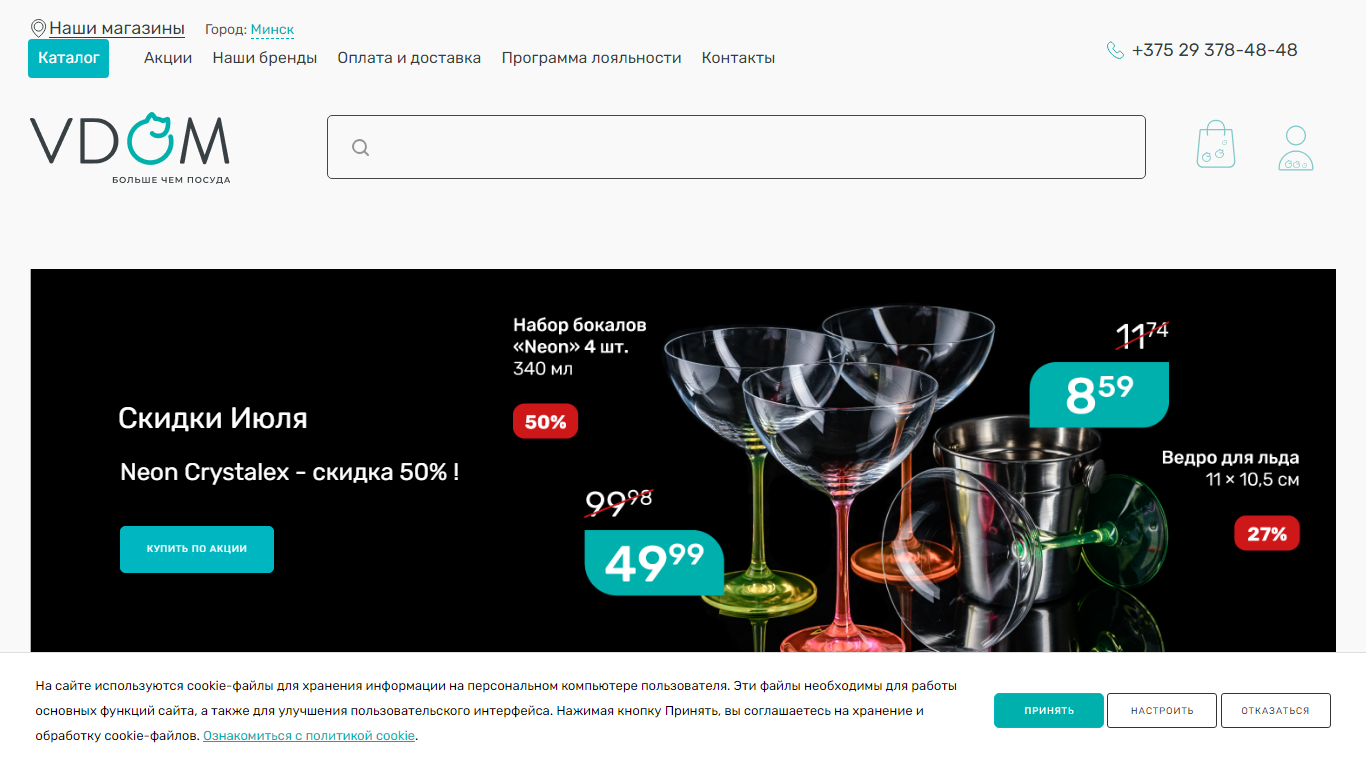Click the red 27% discount badge
Screen dimensions: 1366x768
click(x=1267, y=534)
